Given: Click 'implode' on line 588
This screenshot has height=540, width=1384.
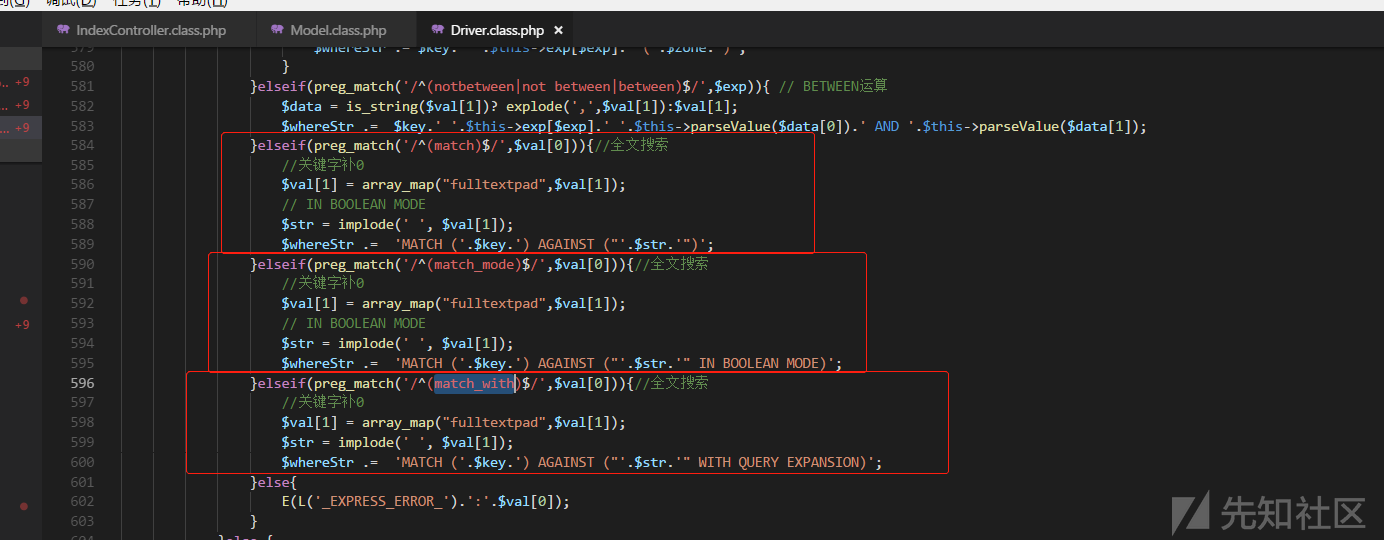Looking at the screenshot, I should coord(366,225).
